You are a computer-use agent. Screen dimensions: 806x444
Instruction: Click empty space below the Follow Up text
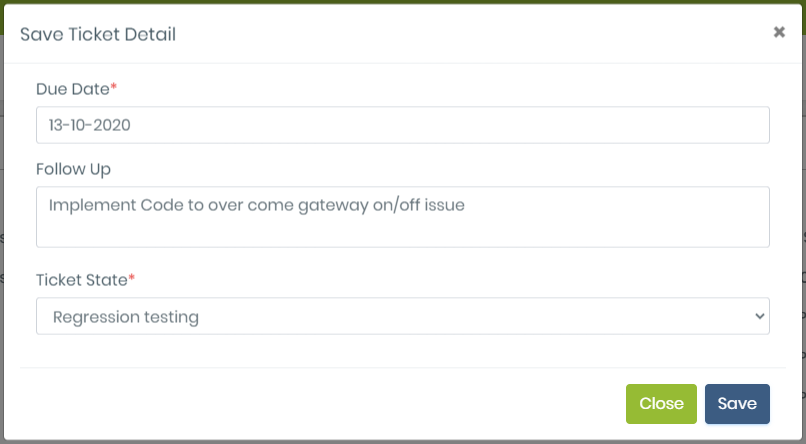pos(400,232)
